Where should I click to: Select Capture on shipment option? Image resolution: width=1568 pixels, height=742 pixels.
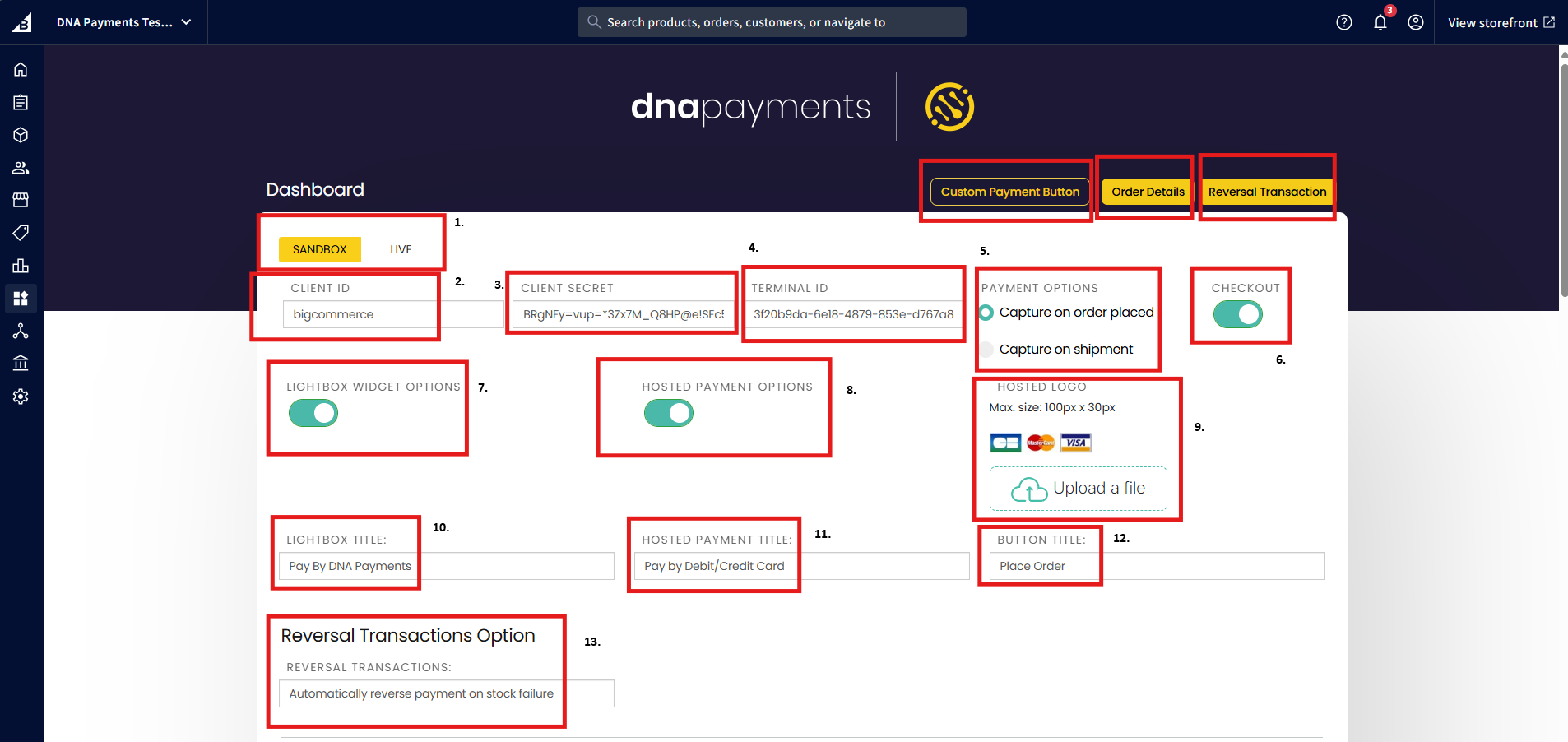tap(986, 350)
